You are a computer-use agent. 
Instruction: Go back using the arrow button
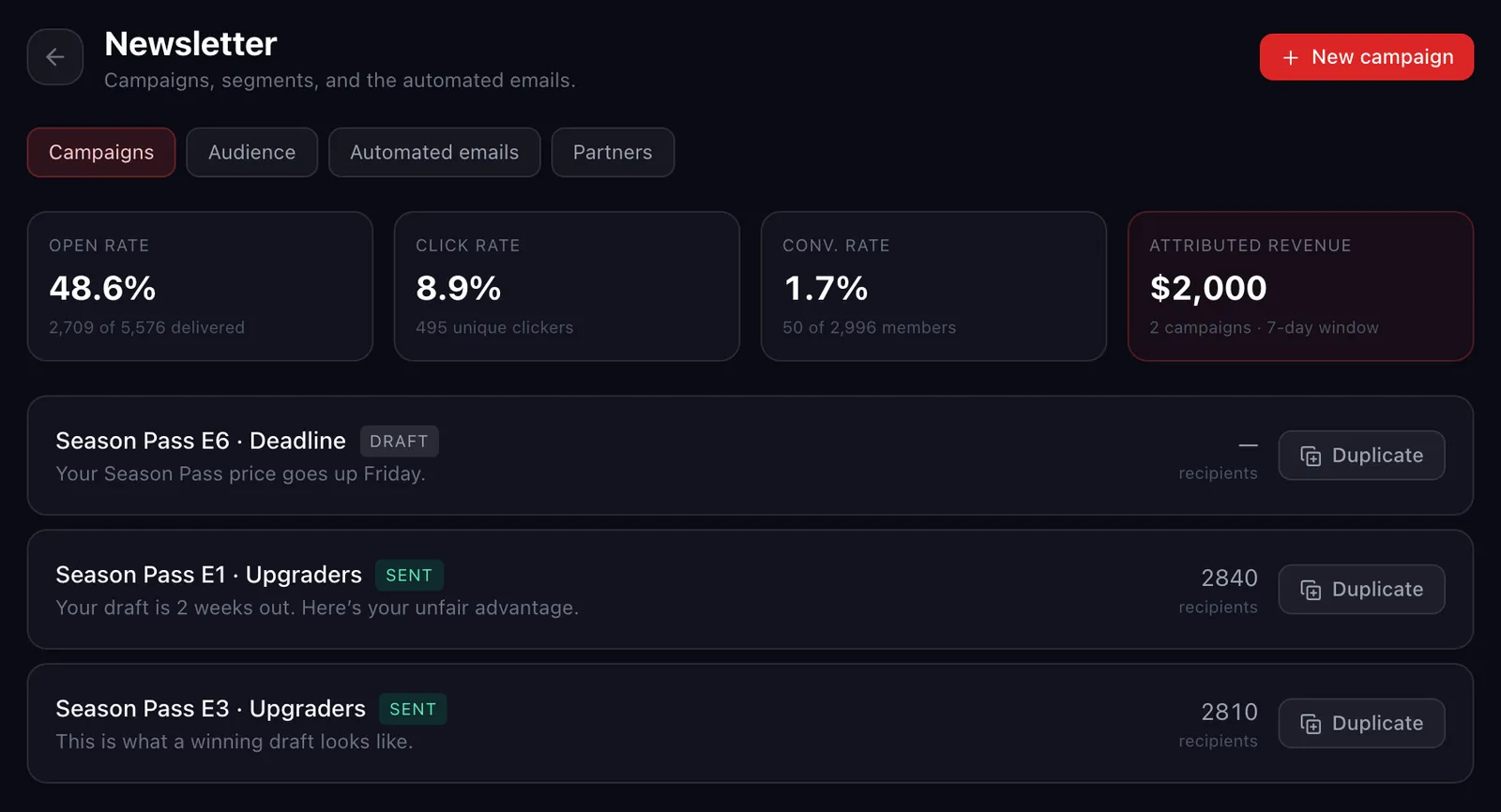[x=55, y=57]
